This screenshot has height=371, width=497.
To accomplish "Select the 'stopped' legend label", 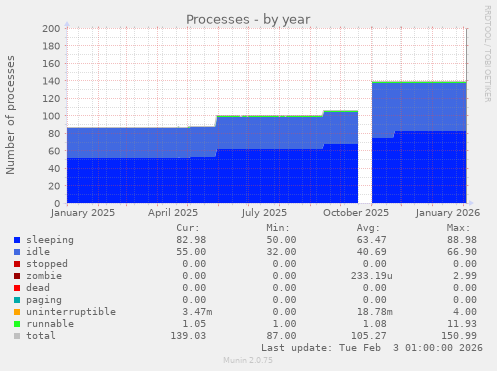I will [47, 264].
